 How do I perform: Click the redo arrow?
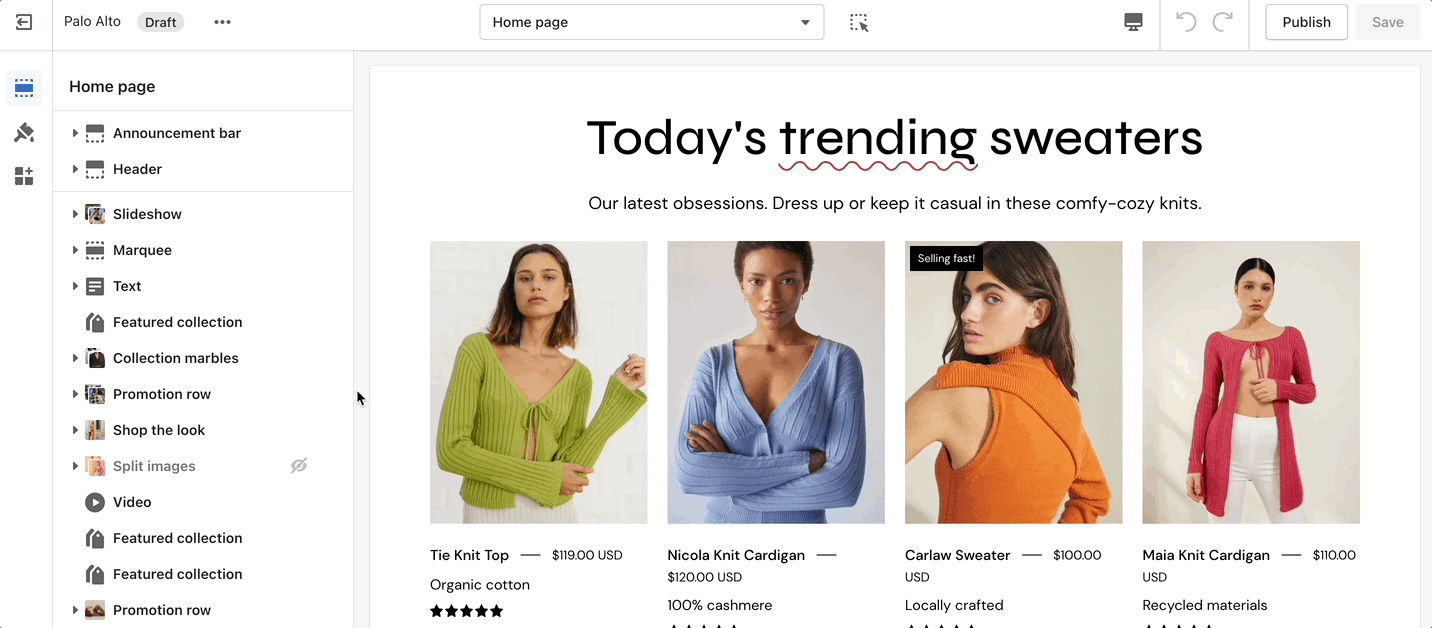[x=1222, y=22]
